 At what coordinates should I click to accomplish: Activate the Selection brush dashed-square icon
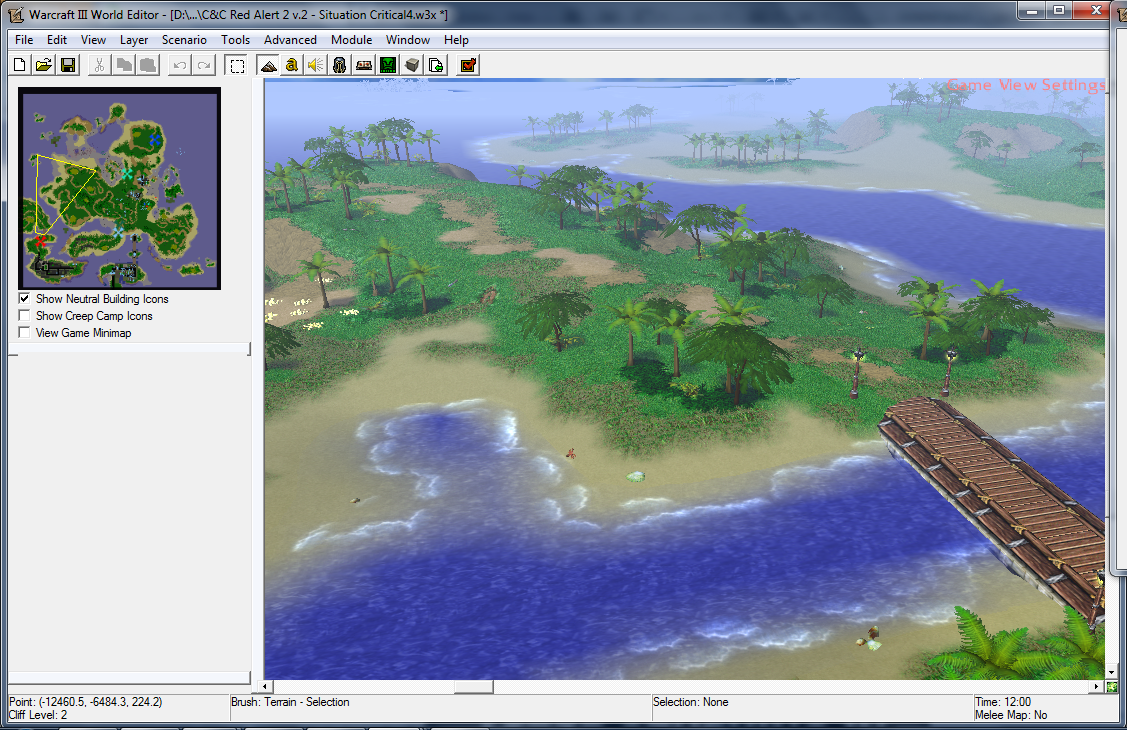(x=236, y=65)
